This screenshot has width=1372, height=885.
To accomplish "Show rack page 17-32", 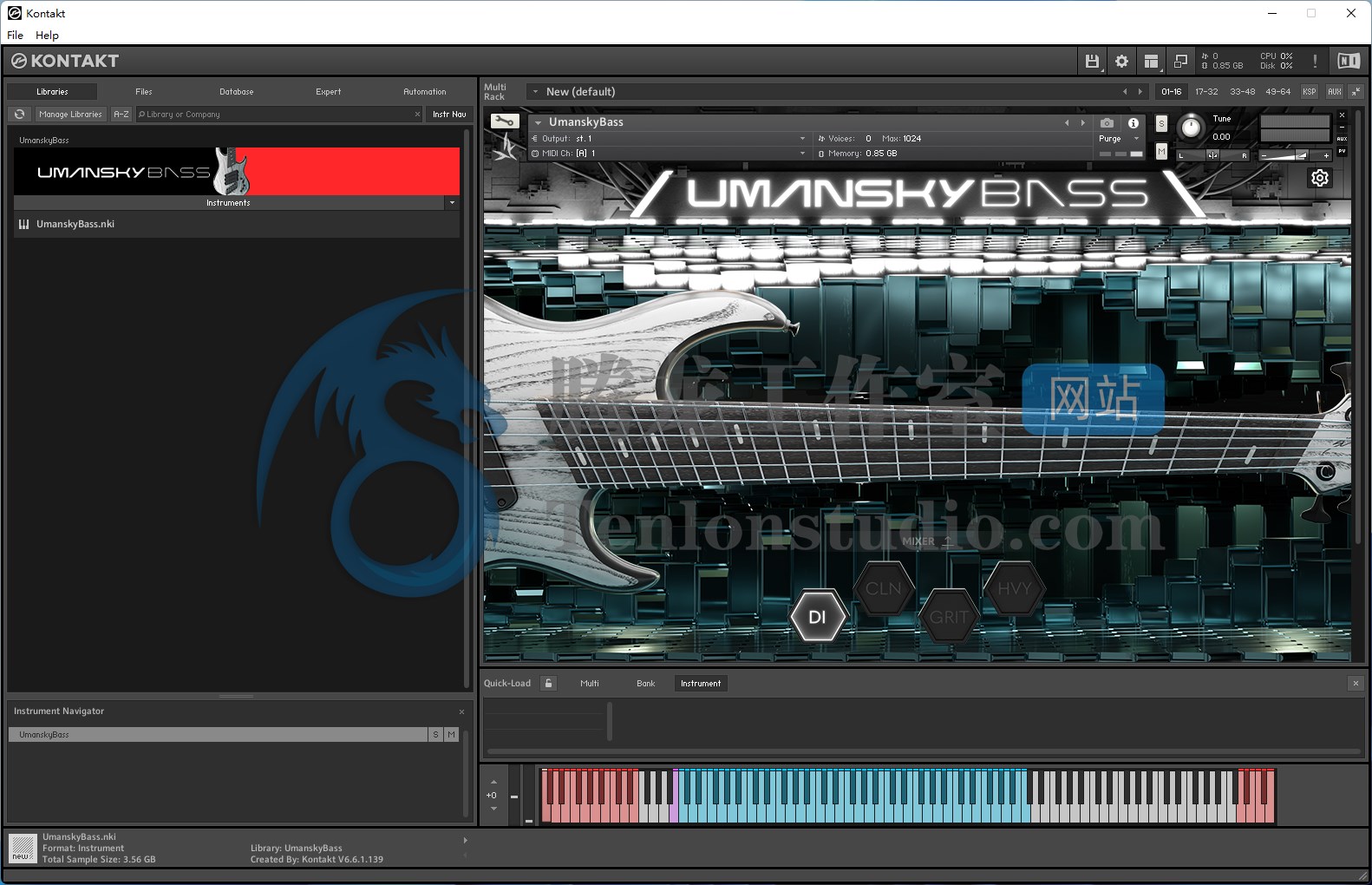I will click(1206, 91).
